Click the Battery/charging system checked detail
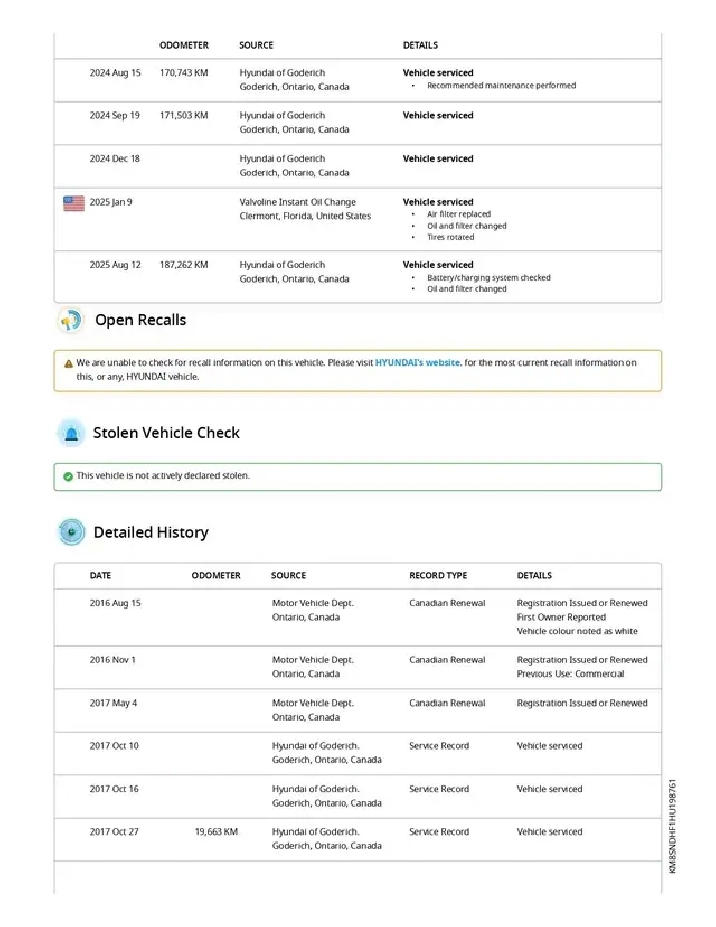 tap(488, 278)
